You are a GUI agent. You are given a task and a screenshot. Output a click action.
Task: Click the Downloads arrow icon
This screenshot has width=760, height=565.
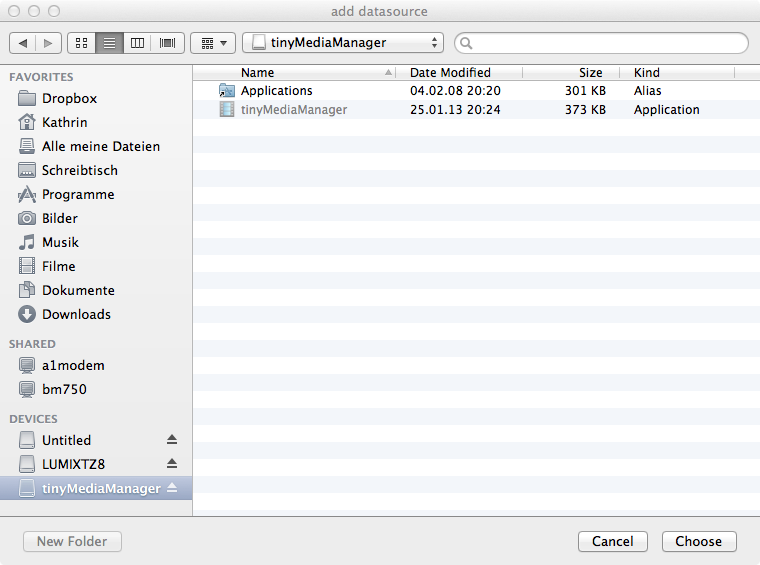[x=27, y=314]
